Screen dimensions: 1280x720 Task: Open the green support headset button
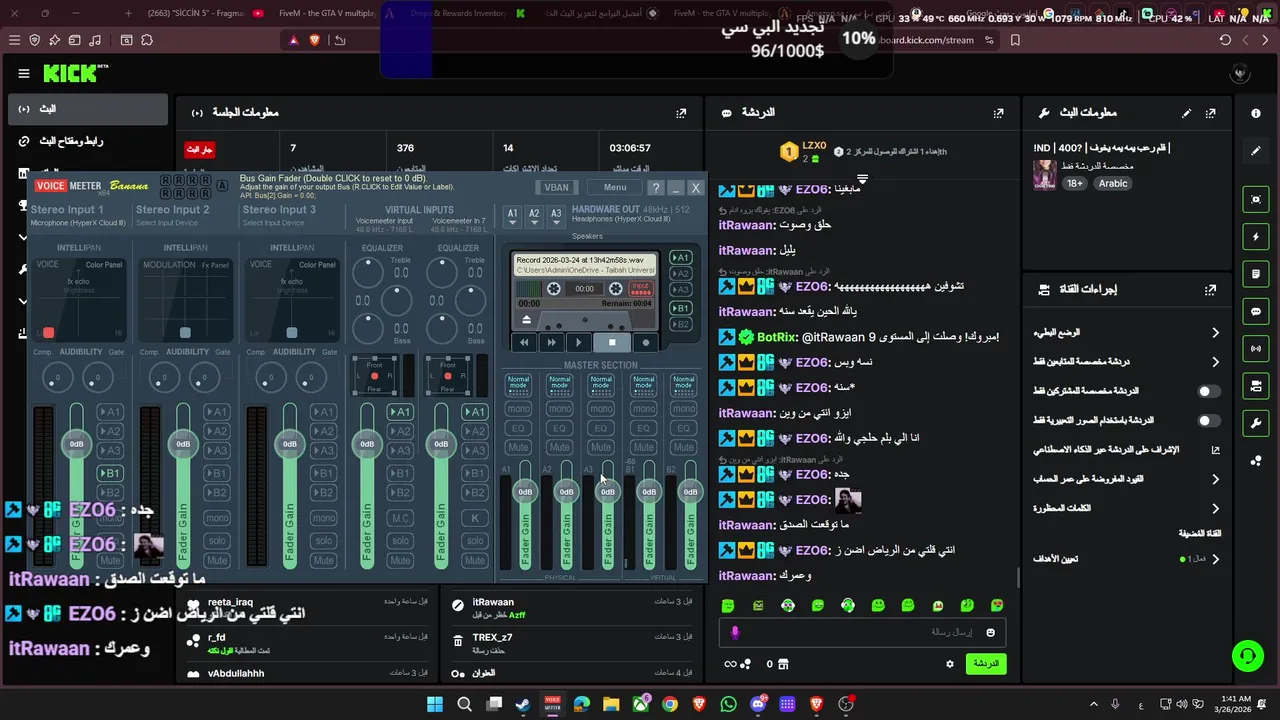1247,656
